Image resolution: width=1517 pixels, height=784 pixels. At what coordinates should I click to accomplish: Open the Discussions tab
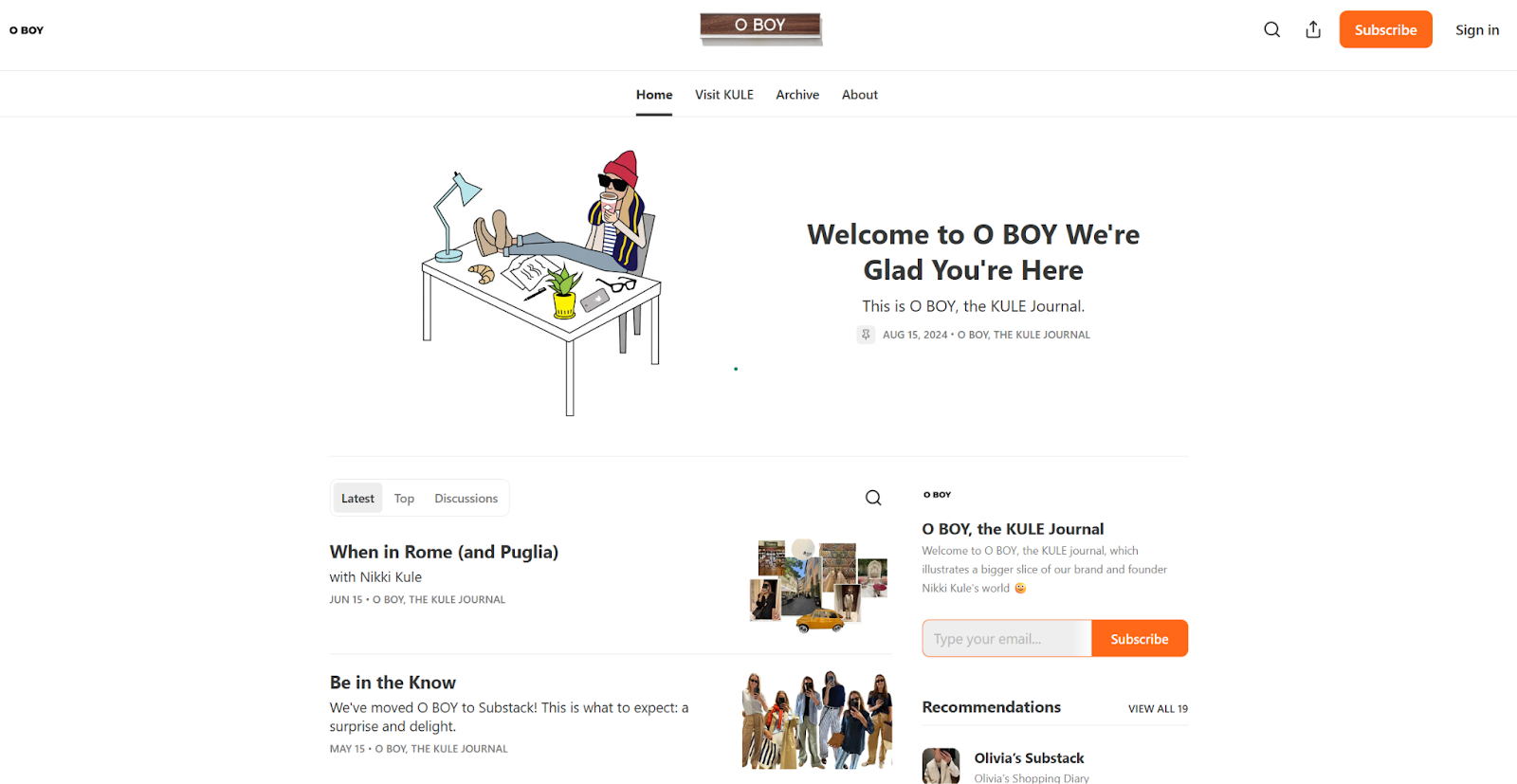466,499
